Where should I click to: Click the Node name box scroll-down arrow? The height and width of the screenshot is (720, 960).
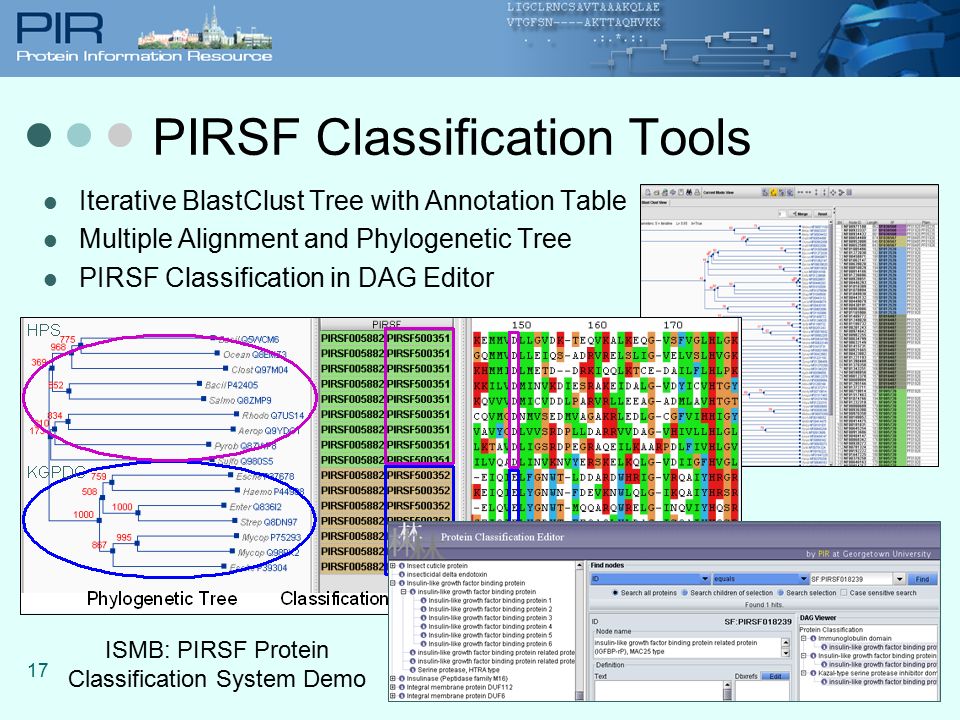point(786,653)
